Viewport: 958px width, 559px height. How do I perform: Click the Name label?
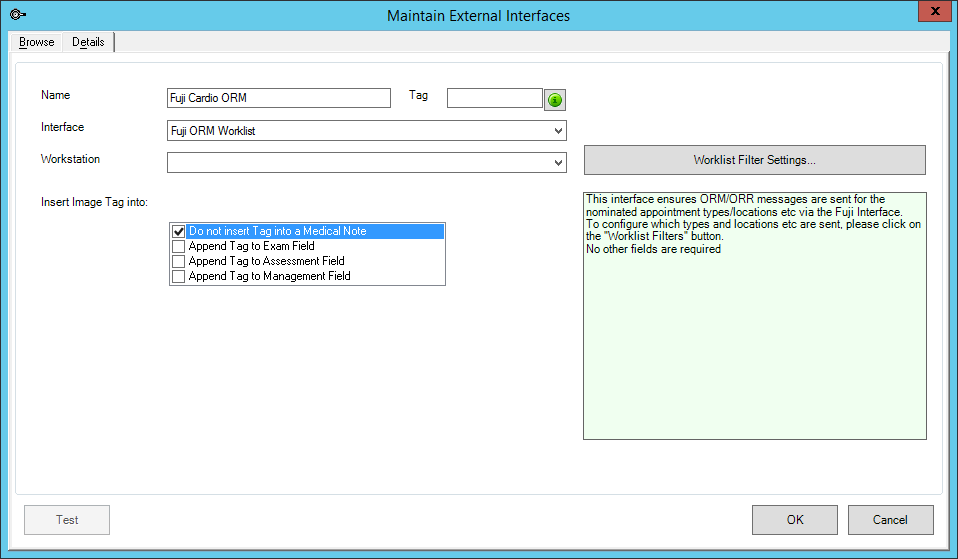coord(56,95)
